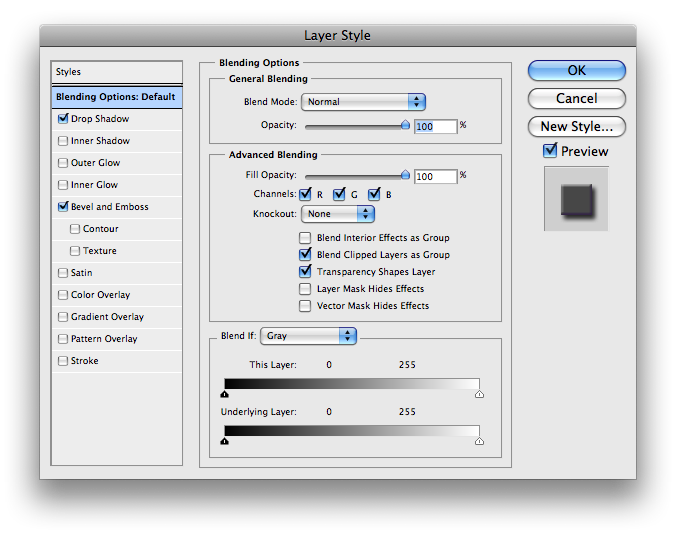676x534 pixels.
Task: Toggle the G channel checkbox
Action: coord(339,194)
